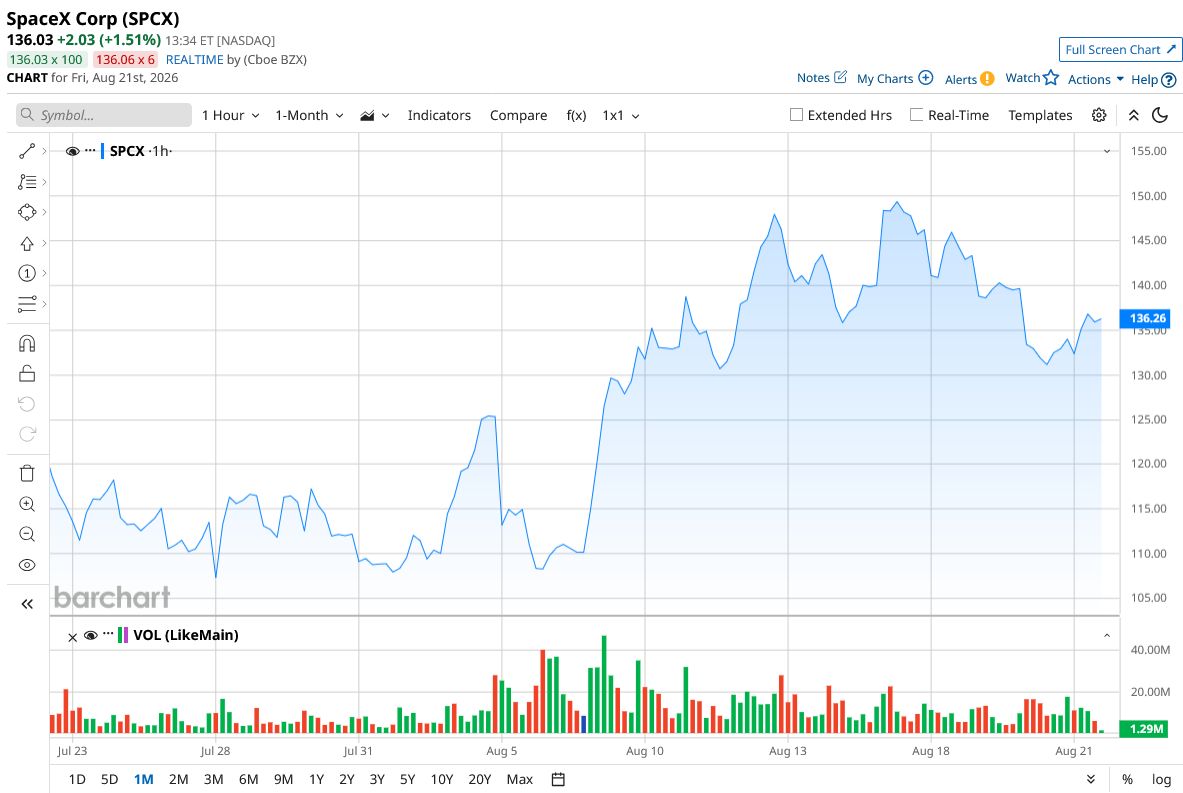Choose the arrow marker tool
Image resolution: width=1183 pixels, height=793 pixels.
pyautogui.click(x=26, y=243)
